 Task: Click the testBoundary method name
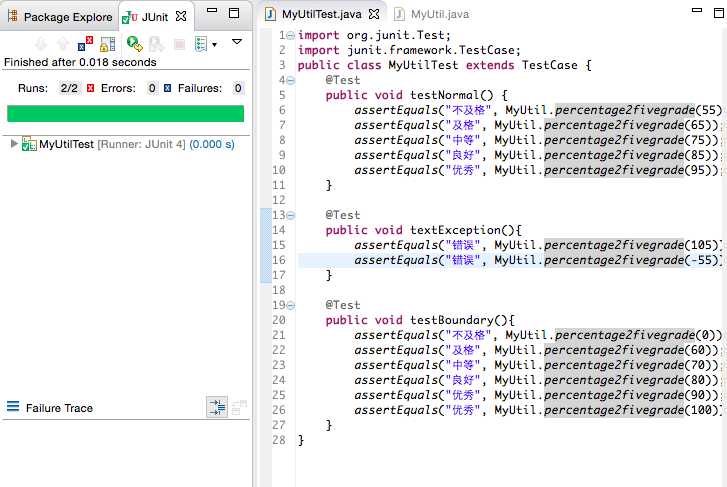coord(452,320)
